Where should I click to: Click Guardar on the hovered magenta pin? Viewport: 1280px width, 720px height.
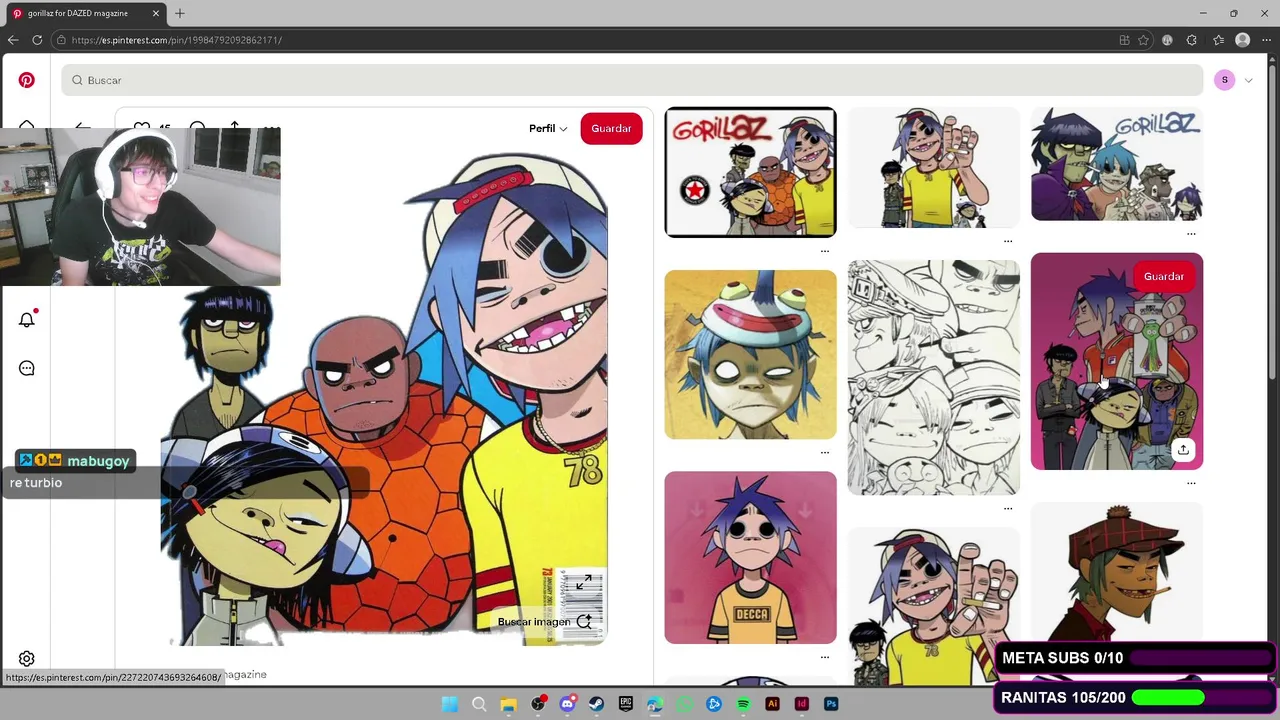coord(1164,276)
